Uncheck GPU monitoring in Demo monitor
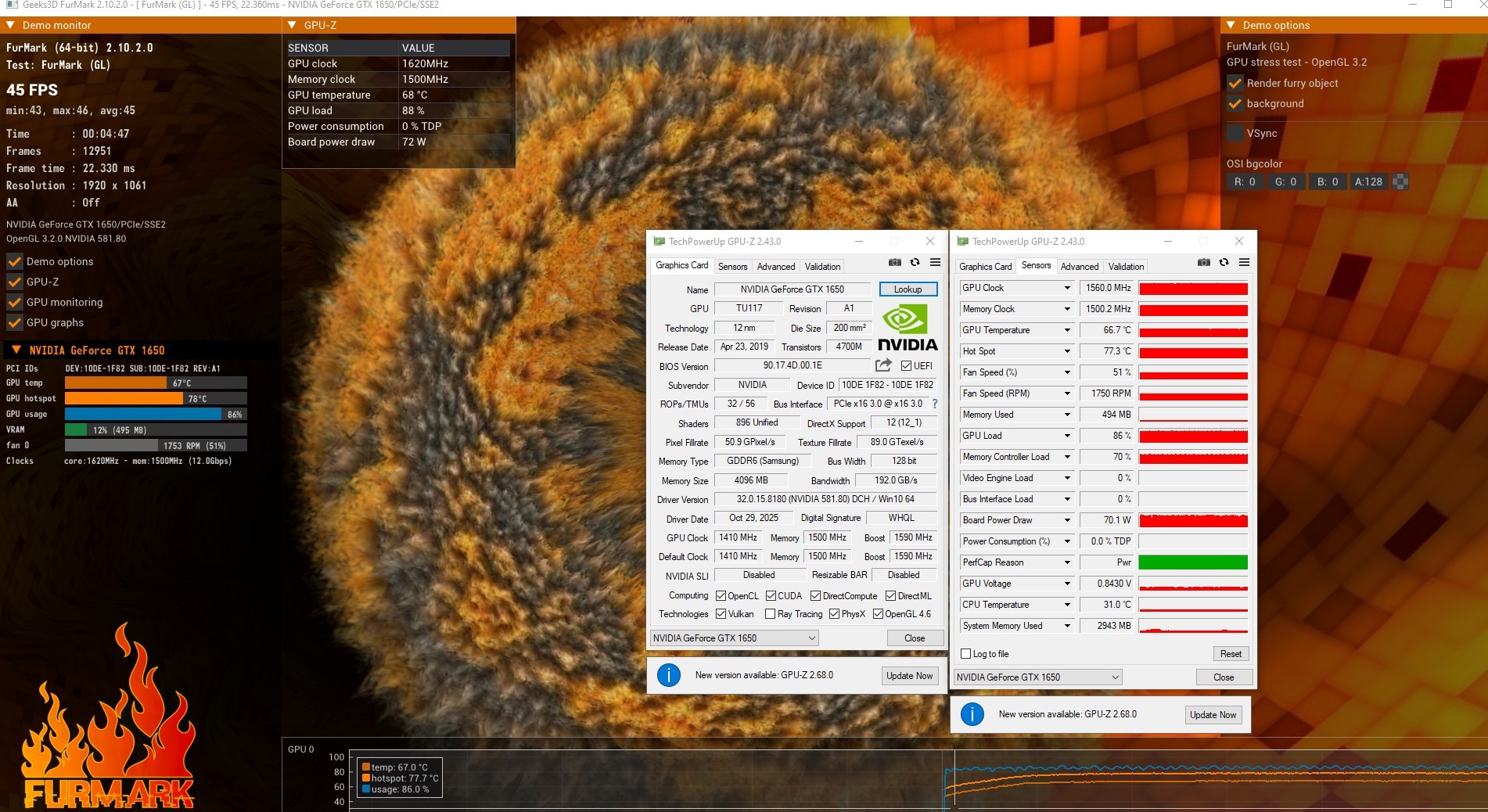Image resolution: width=1488 pixels, height=812 pixels. point(15,302)
